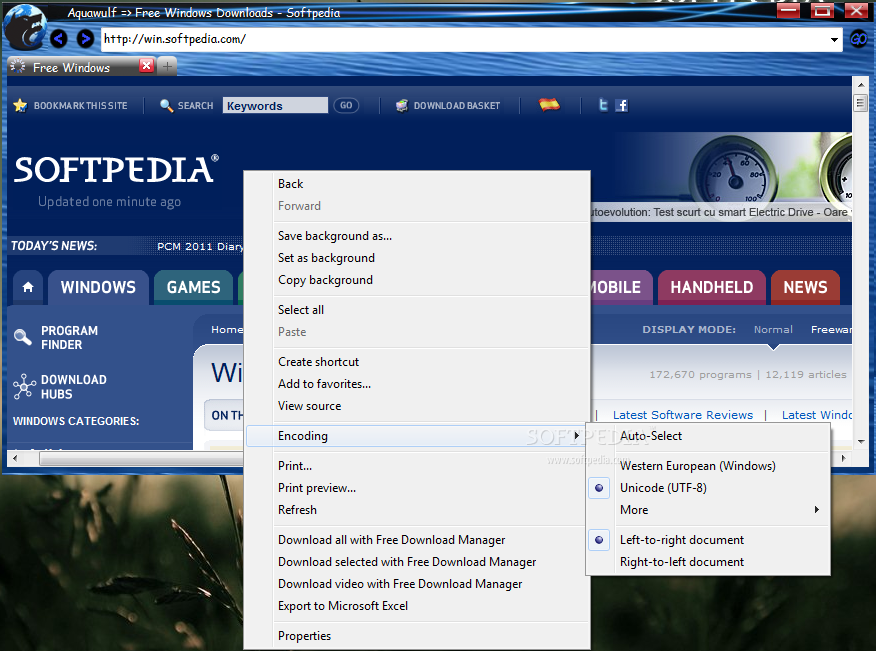Click the search magnifier icon on Softpedia toolbar
Screen dimensions: 876x651
166,106
